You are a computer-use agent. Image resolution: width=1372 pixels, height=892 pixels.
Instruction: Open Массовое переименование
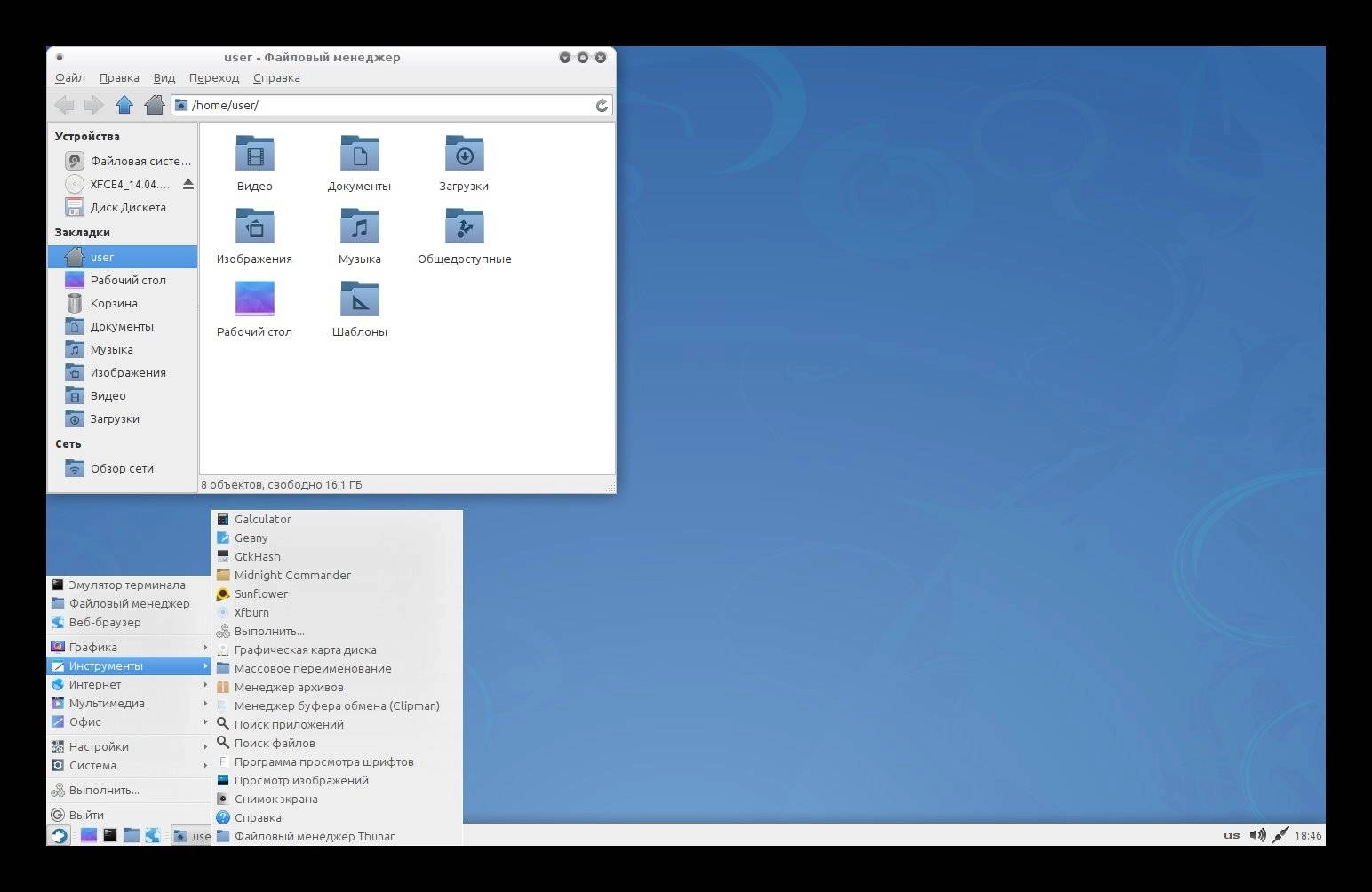[337, 668]
